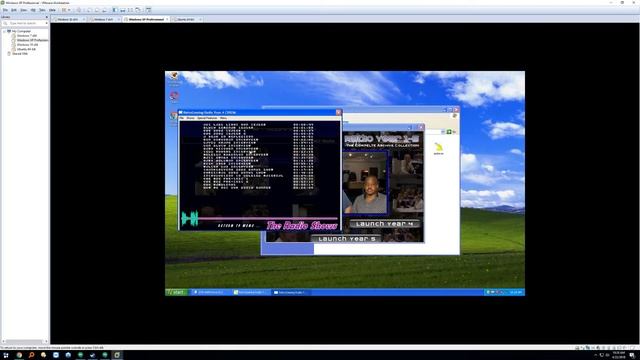
Task: Take a snapshot using the toolbar icon
Action: click(89, 10)
